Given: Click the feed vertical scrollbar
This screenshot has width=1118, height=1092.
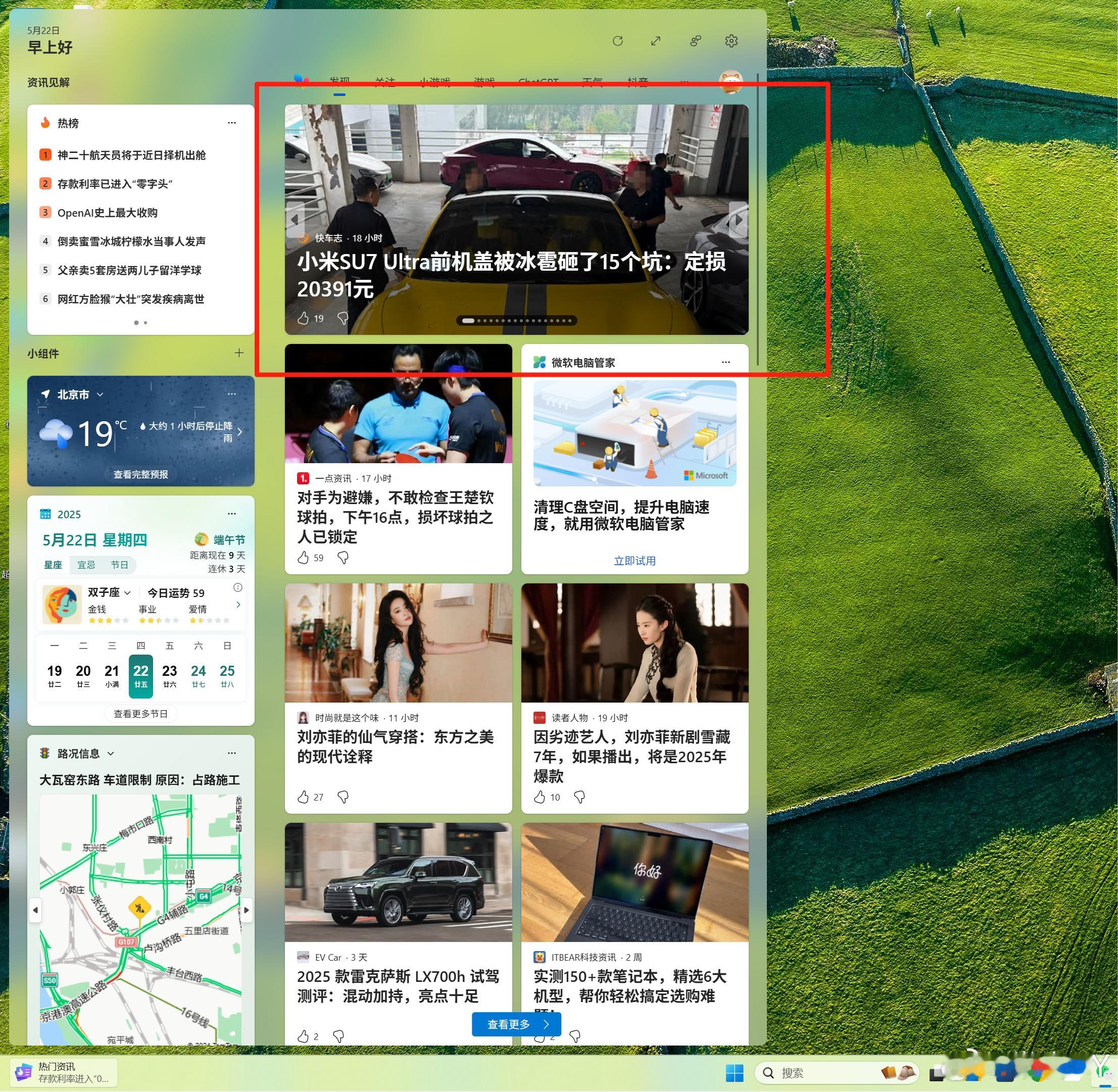Looking at the screenshot, I should pos(758,220).
